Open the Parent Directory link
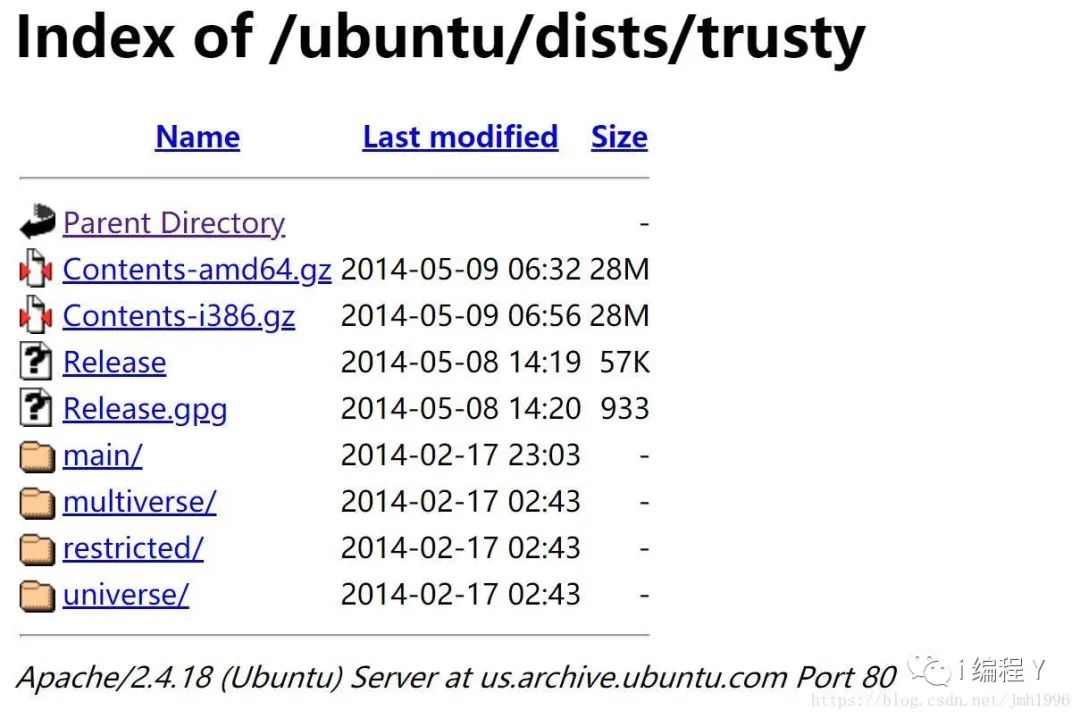 point(174,223)
